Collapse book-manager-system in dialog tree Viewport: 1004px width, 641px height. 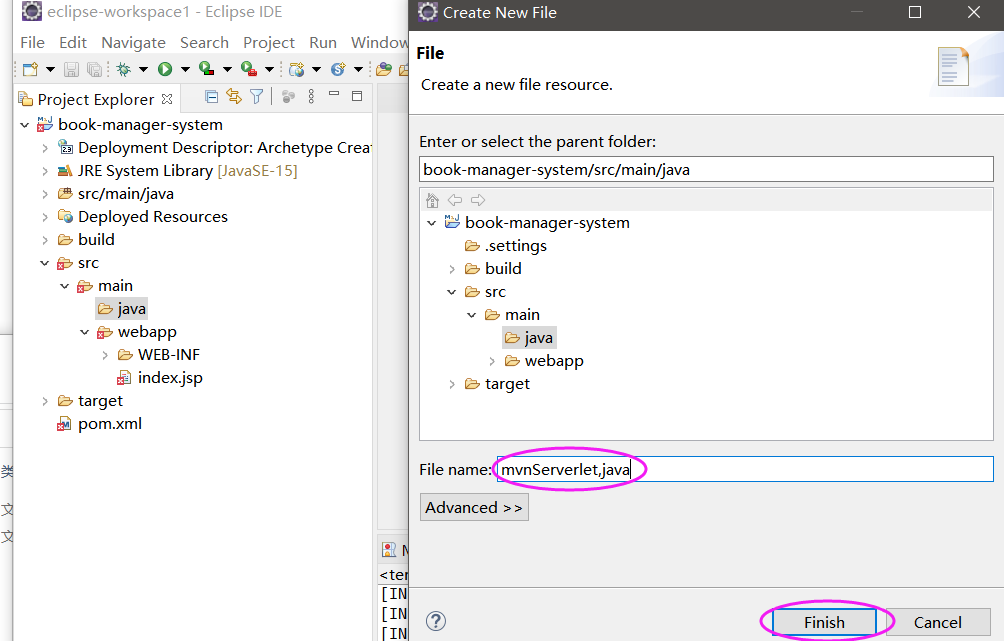click(432, 223)
